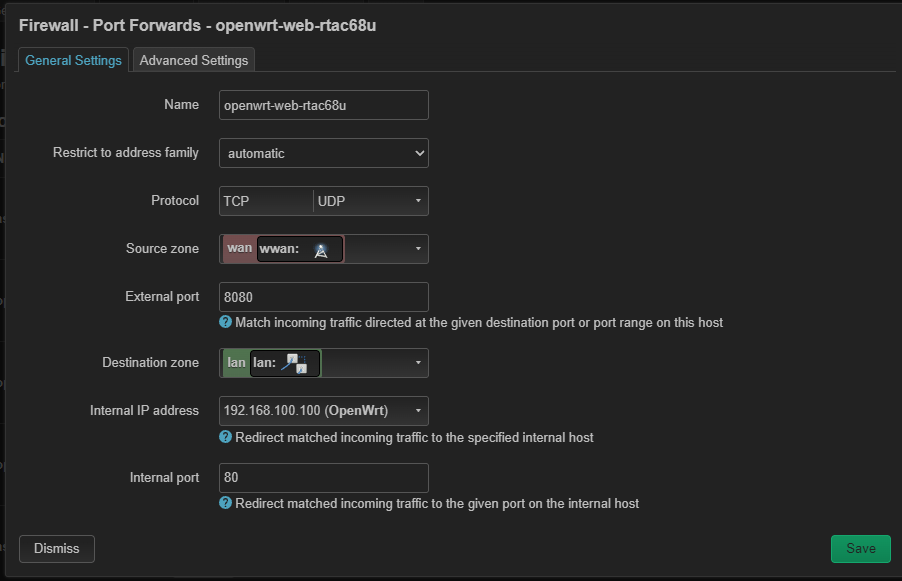Click the Redirect to given port help text
This screenshot has height=581, width=902.
pos(437,503)
